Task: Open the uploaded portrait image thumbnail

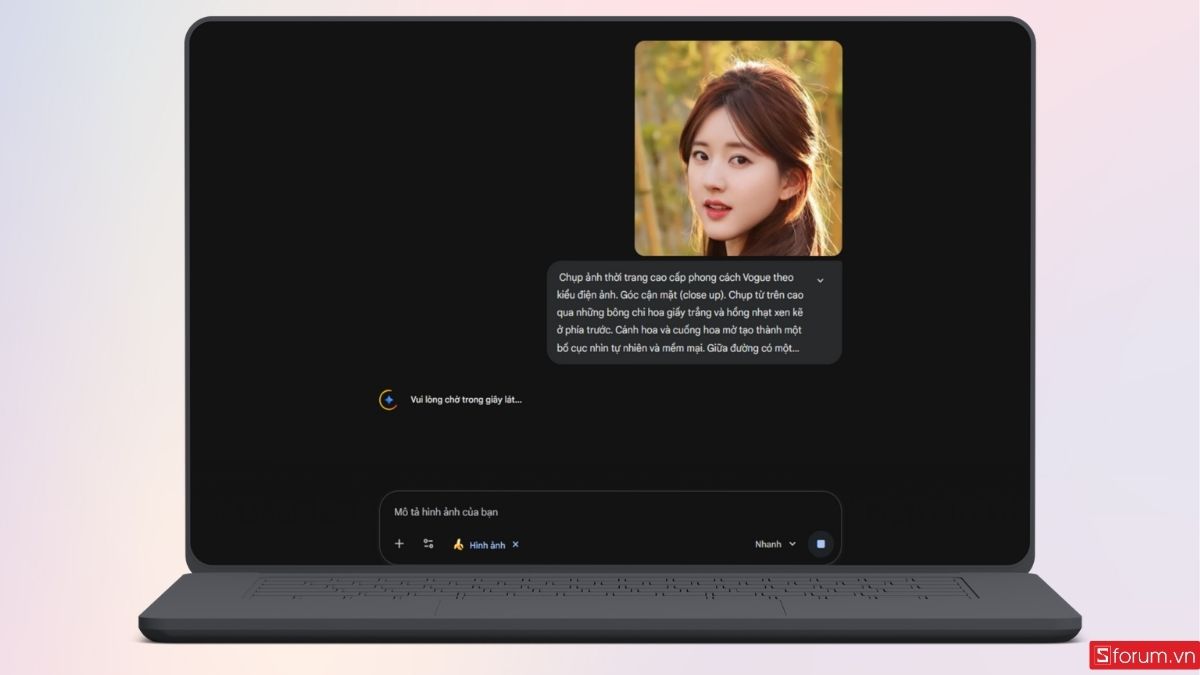Action: (738, 148)
